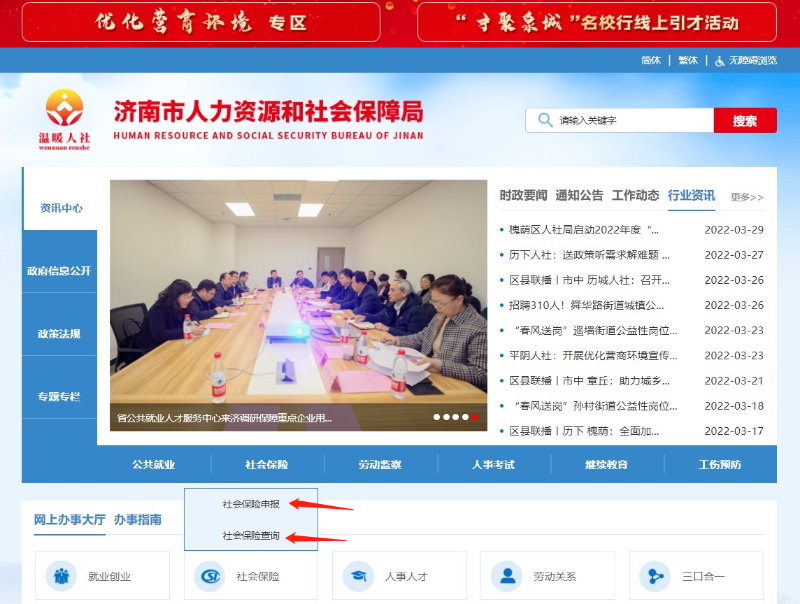The height and width of the screenshot is (604, 800).
Task: Open the 优化营商环境专区 banner
Action: (201, 22)
